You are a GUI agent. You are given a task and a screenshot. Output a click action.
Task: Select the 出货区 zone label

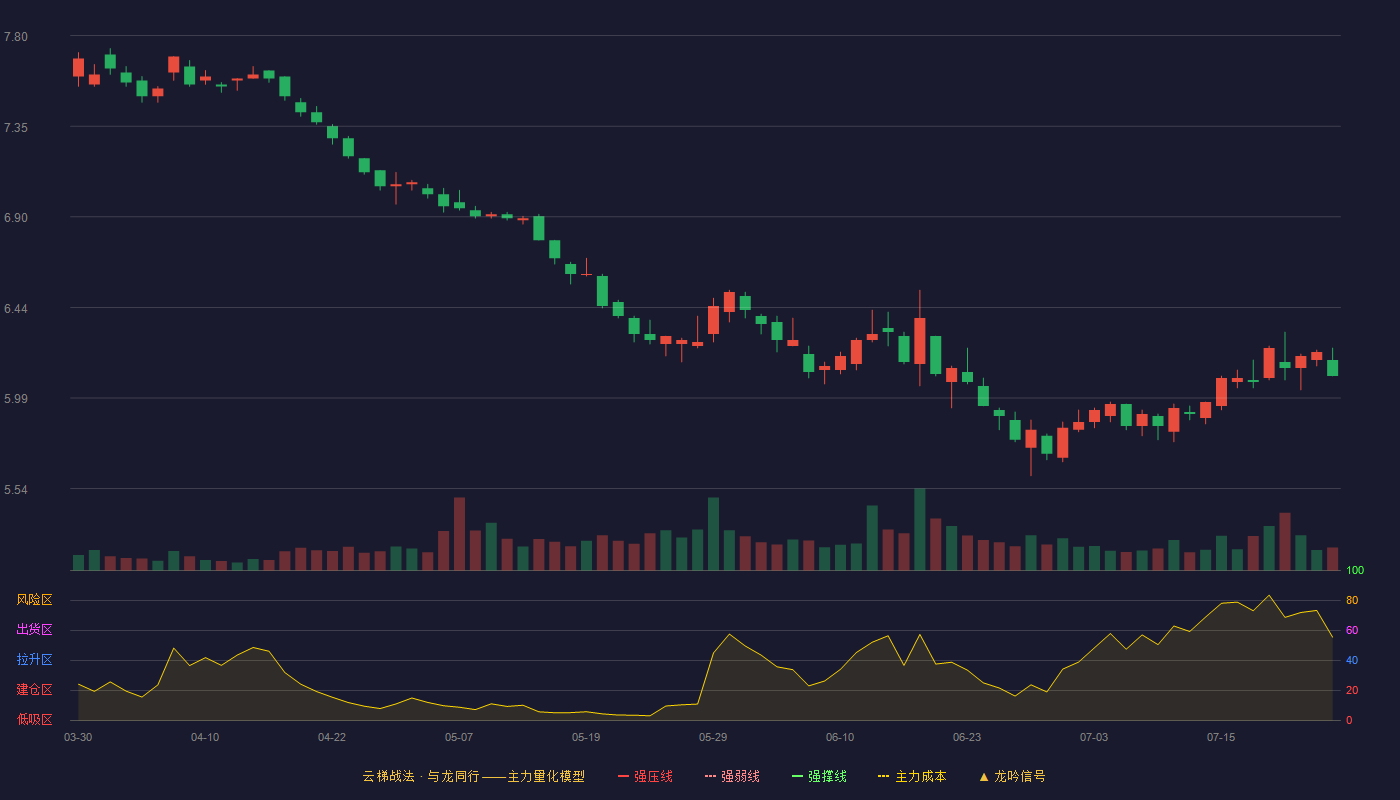pyautogui.click(x=34, y=630)
